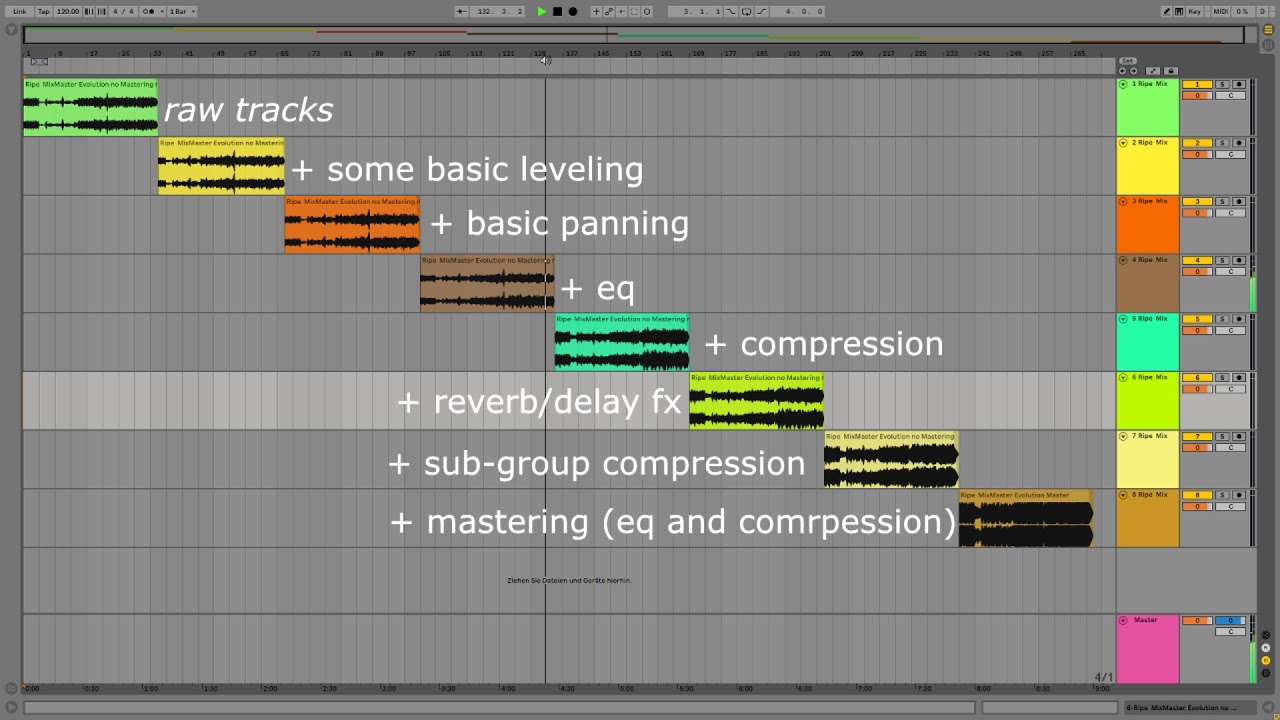Arm track 8 Ripe Mix for recording
The width and height of the screenshot is (1280, 720).
coord(1239,495)
